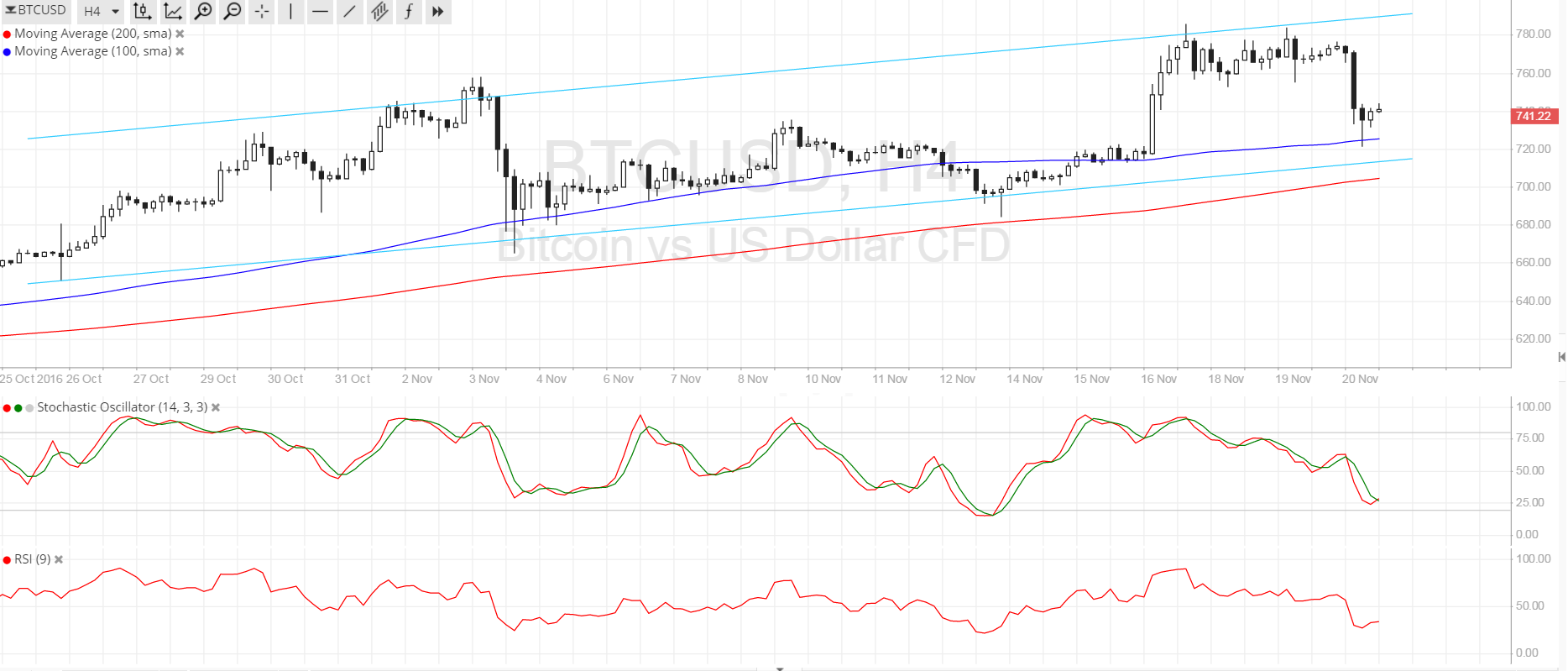Click the red Stochastic Oscillator color dot
The width and height of the screenshot is (1568, 671).
tap(7, 408)
